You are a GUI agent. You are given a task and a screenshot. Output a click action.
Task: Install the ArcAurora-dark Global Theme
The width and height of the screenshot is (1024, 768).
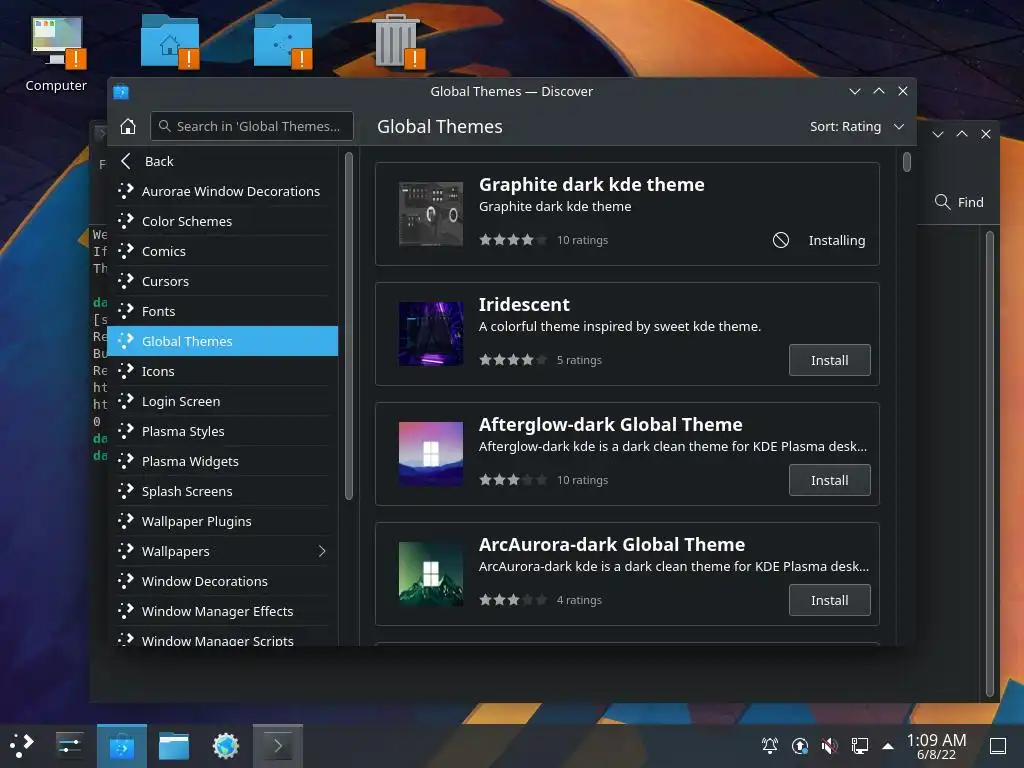click(x=829, y=600)
